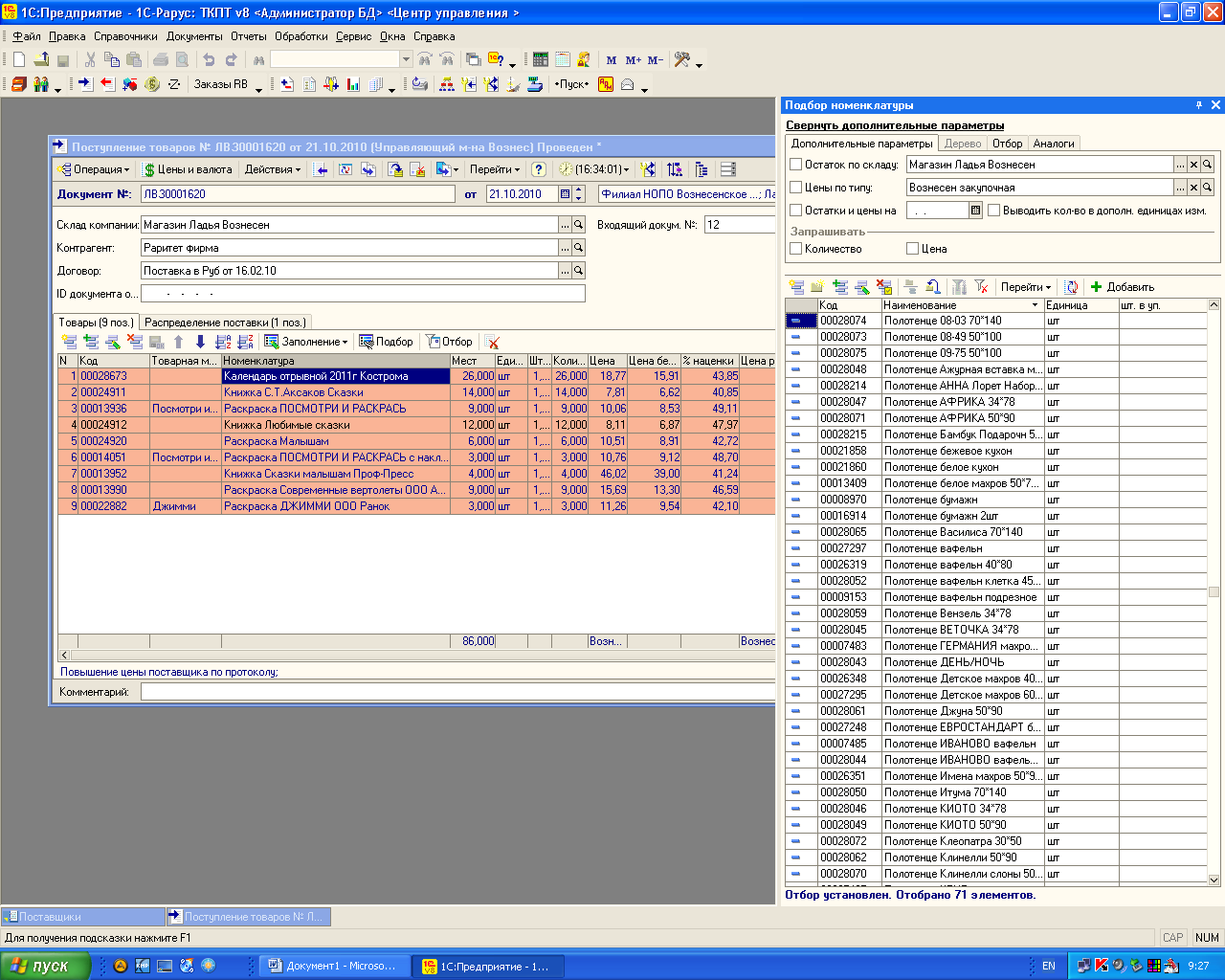Click Add row icon in goods table toolbar
Image resolution: width=1225 pixels, height=980 pixels.
coord(69,342)
